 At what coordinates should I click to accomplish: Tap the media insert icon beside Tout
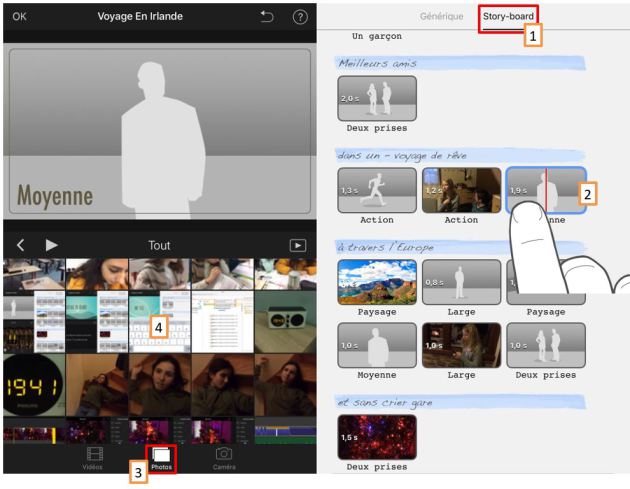[298, 245]
